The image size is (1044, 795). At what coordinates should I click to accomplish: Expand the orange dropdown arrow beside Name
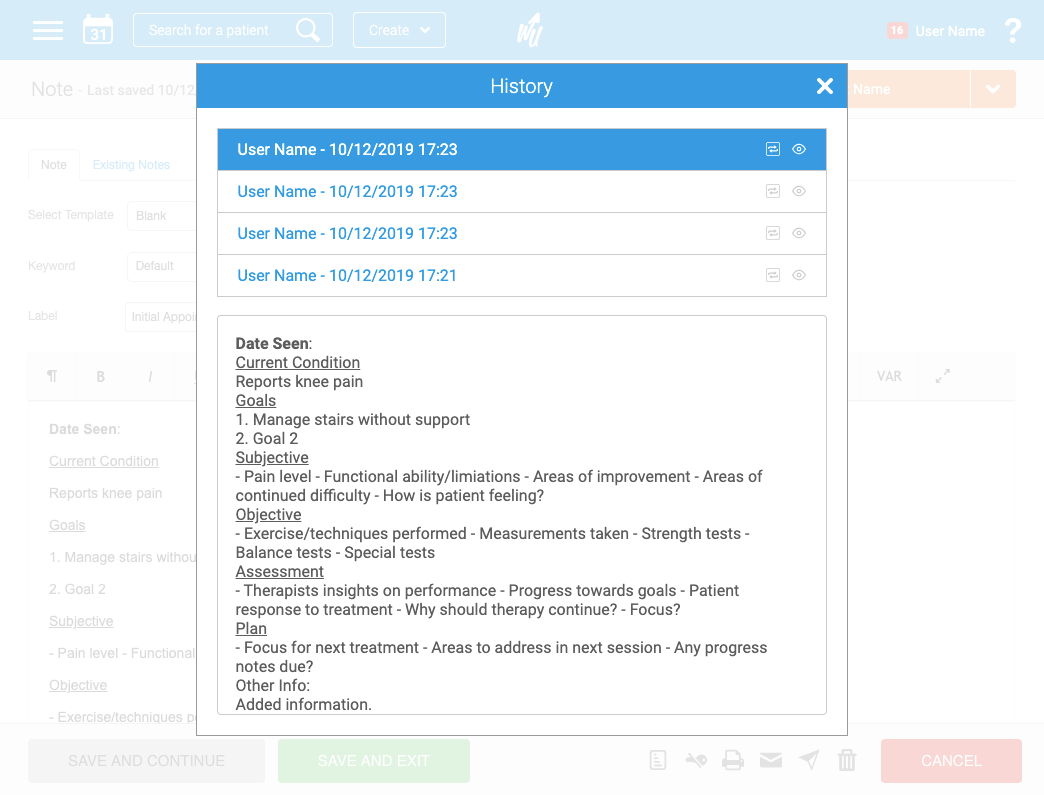pos(993,89)
